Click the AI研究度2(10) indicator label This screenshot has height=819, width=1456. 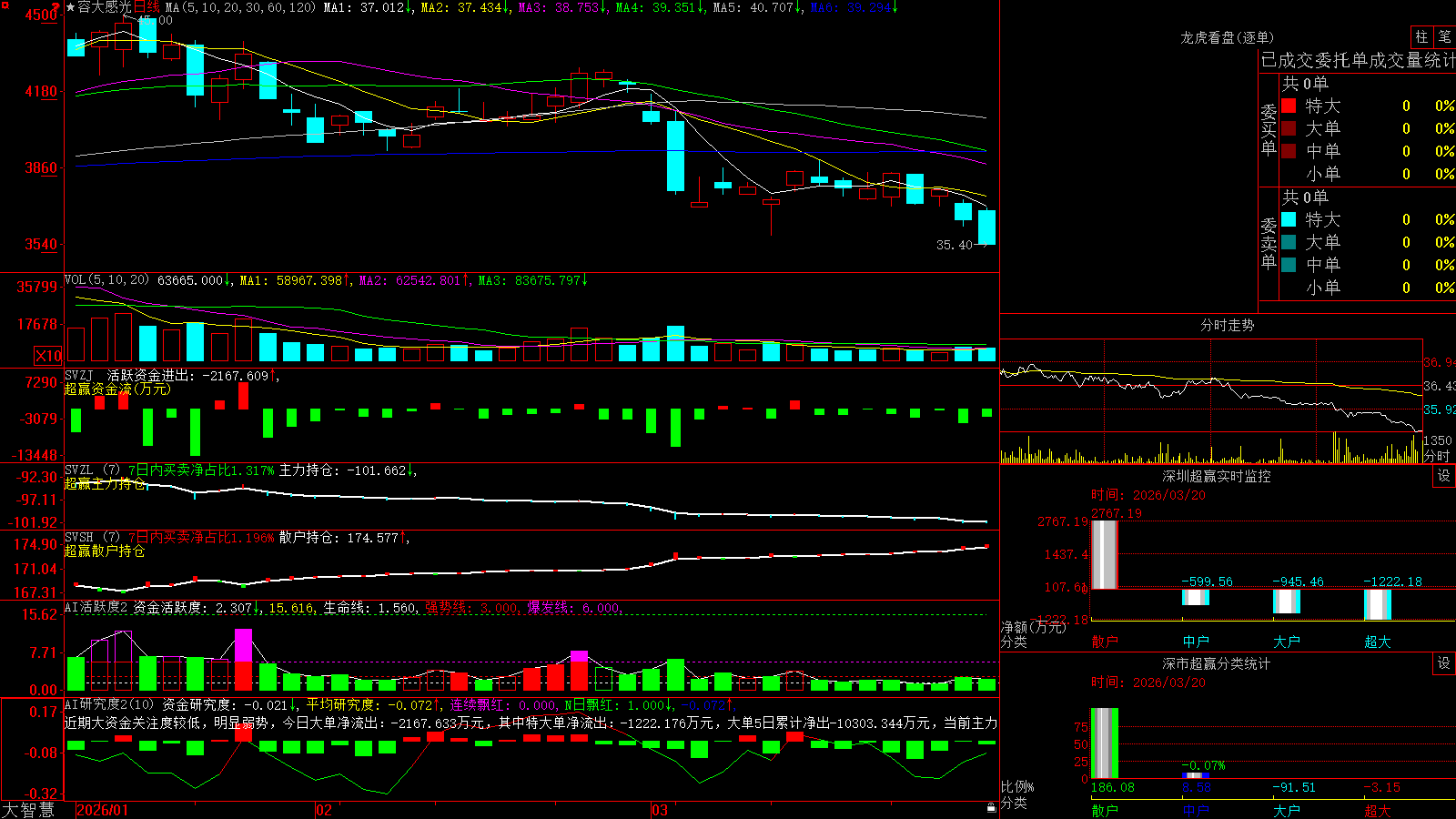[109, 704]
